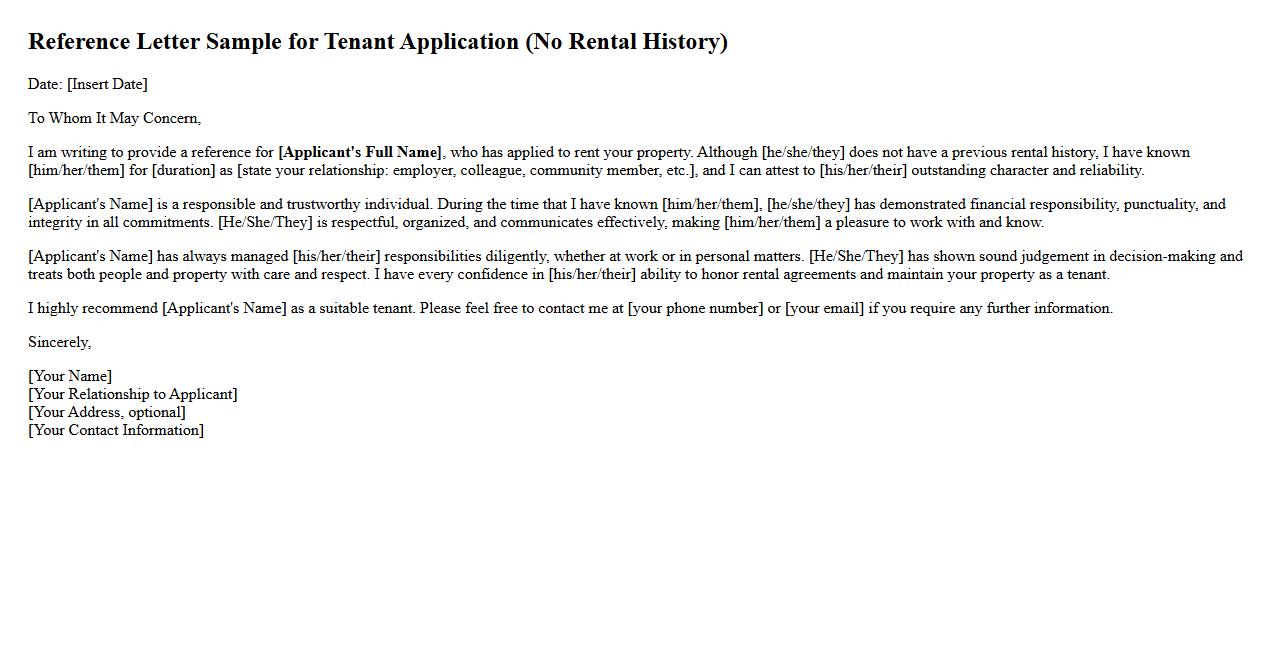This screenshot has width=1278, height=650.
Task: Click the [Your Name] signature placeholder
Action: coord(70,376)
